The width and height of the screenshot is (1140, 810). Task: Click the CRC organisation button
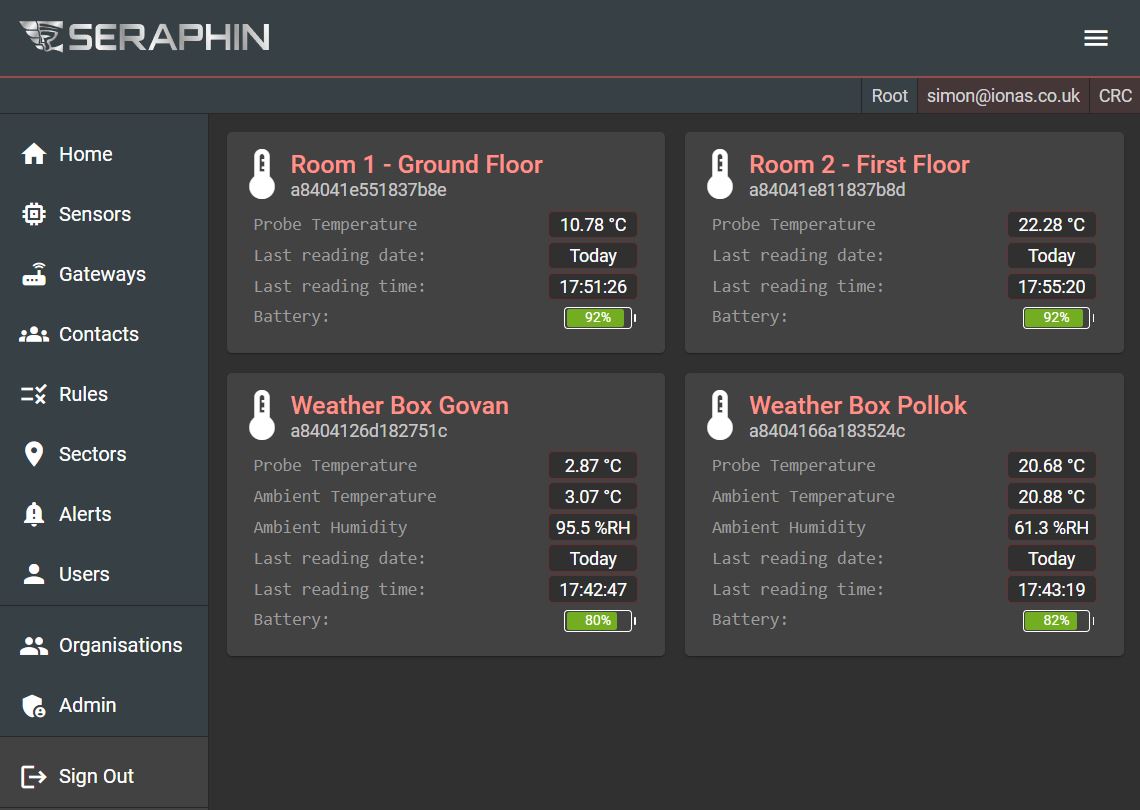click(1115, 96)
